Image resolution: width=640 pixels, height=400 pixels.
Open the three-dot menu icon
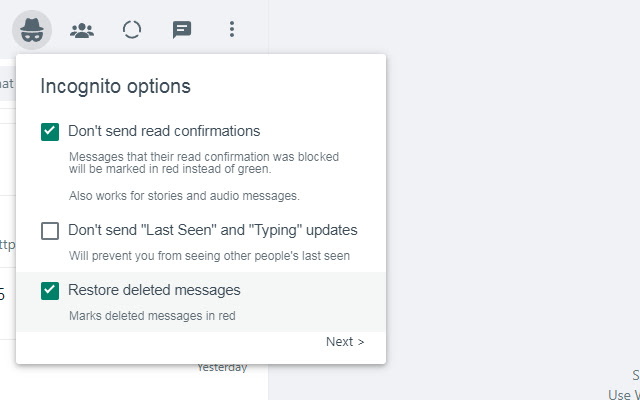pyautogui.click(x=232, y=29)
